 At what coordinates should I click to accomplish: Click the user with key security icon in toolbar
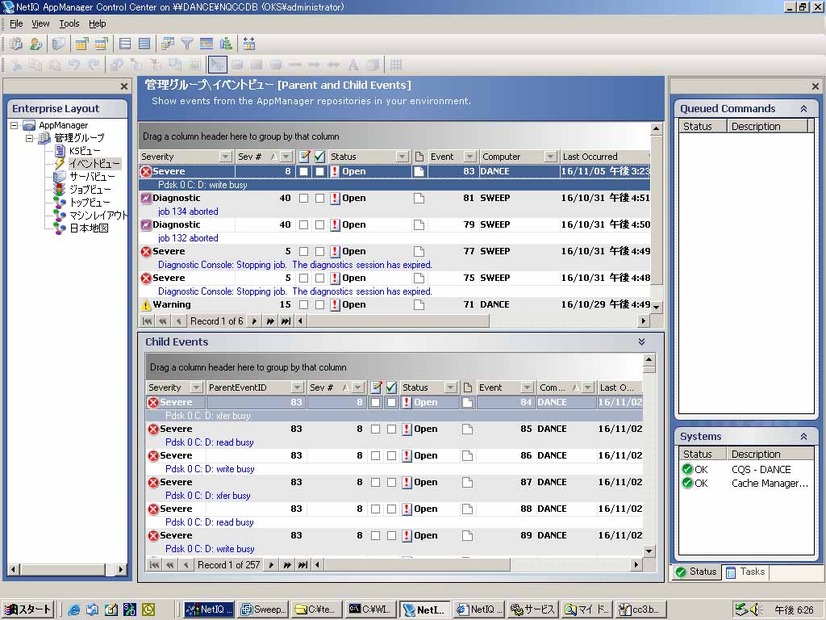coord(36,44)
